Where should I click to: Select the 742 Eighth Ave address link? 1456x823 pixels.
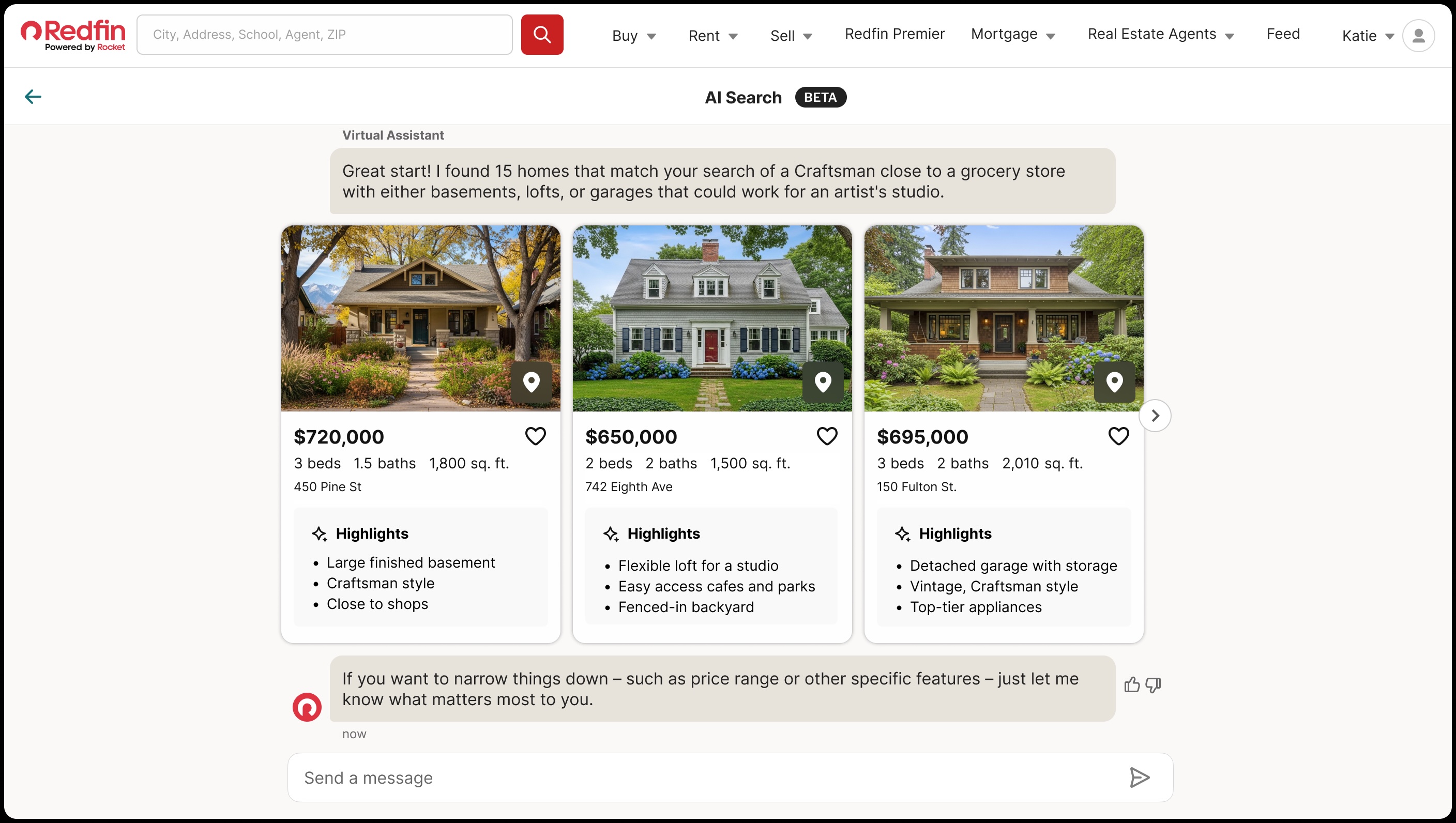point(628,486)
